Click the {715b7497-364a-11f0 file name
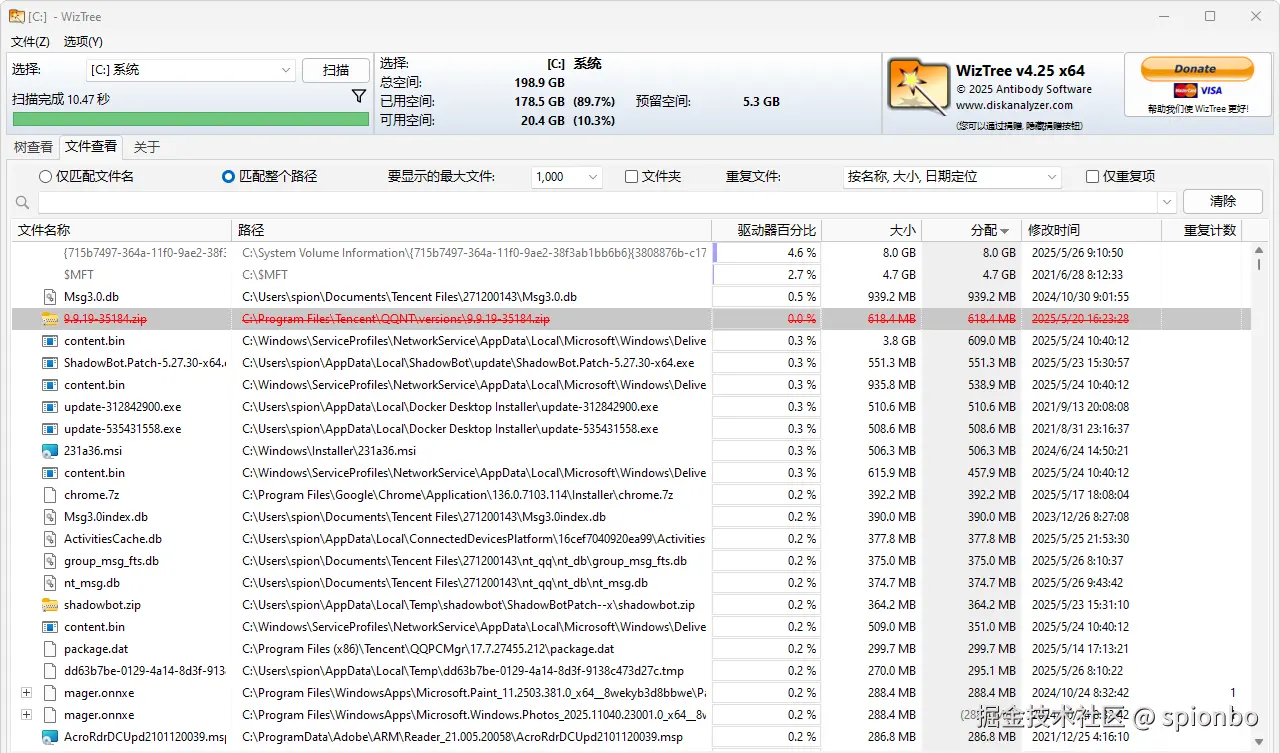 (x=145, y=253)
